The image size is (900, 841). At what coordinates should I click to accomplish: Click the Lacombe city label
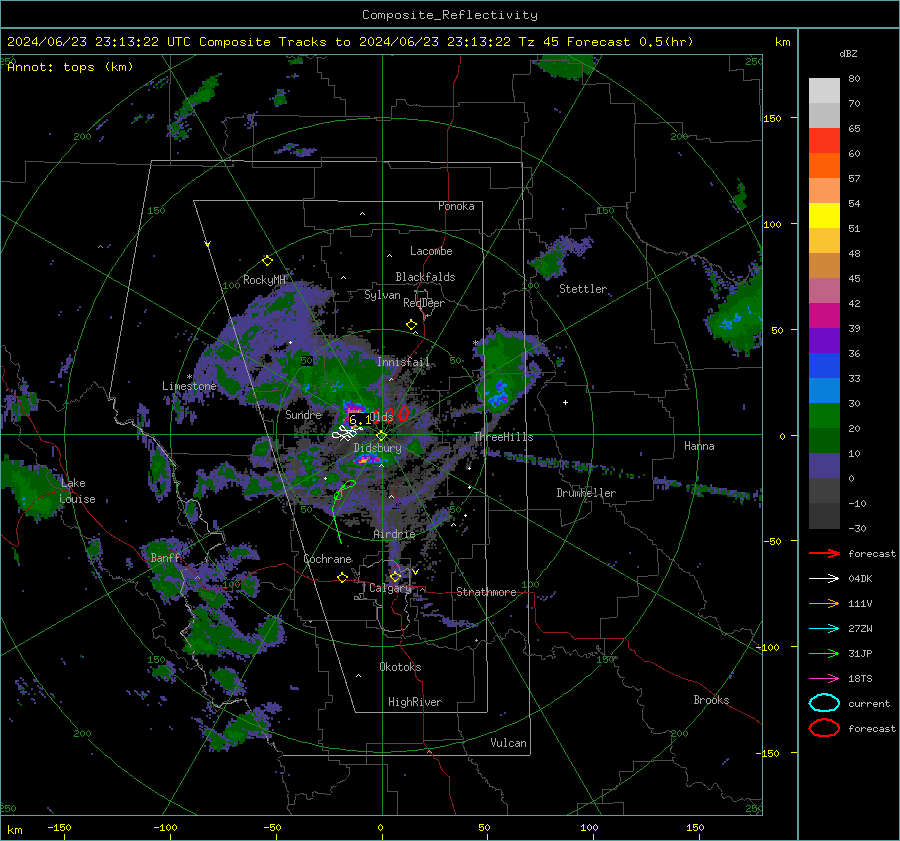click(x=431, y=251)
